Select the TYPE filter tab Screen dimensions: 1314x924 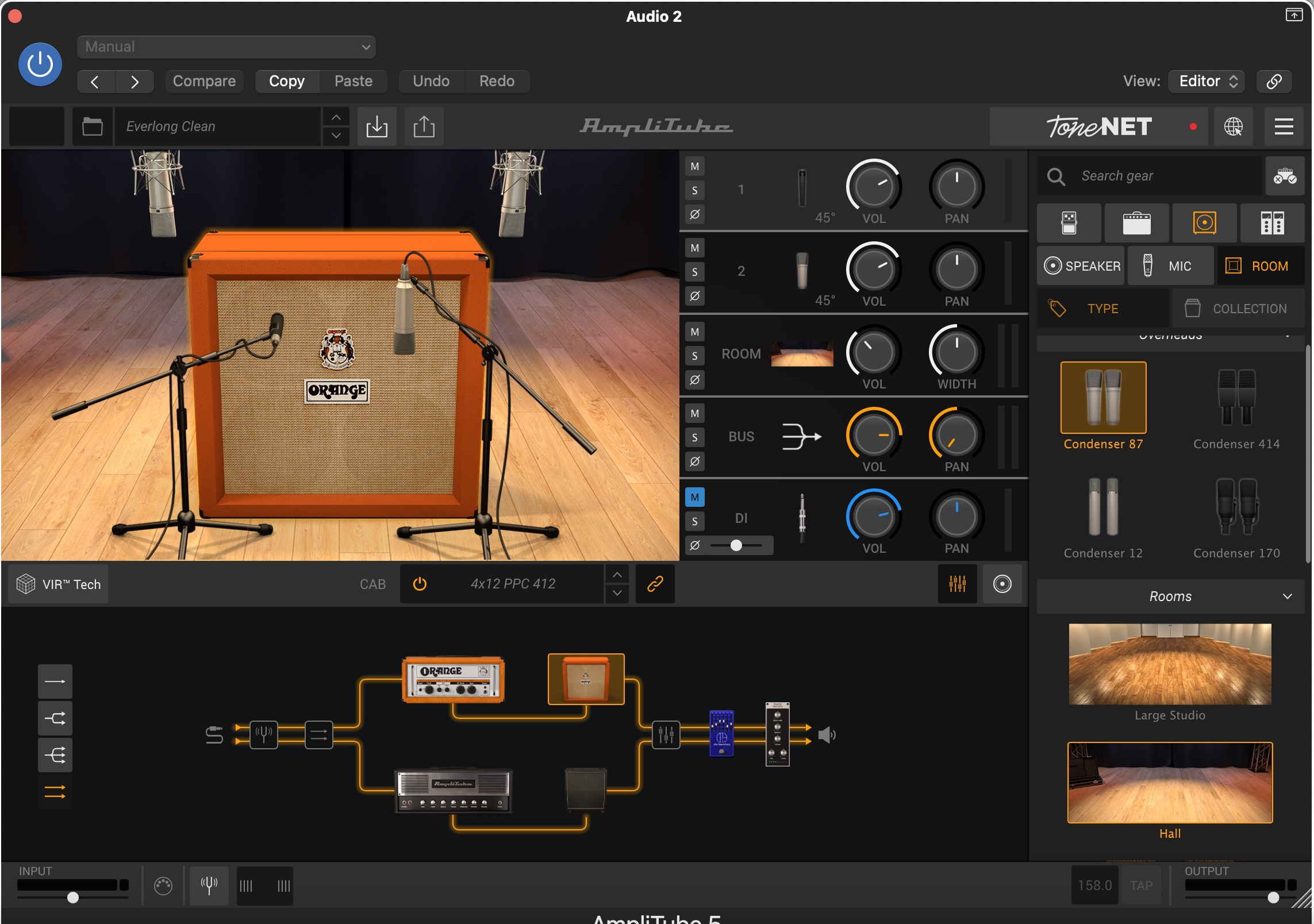click(x=1102, y=309)
